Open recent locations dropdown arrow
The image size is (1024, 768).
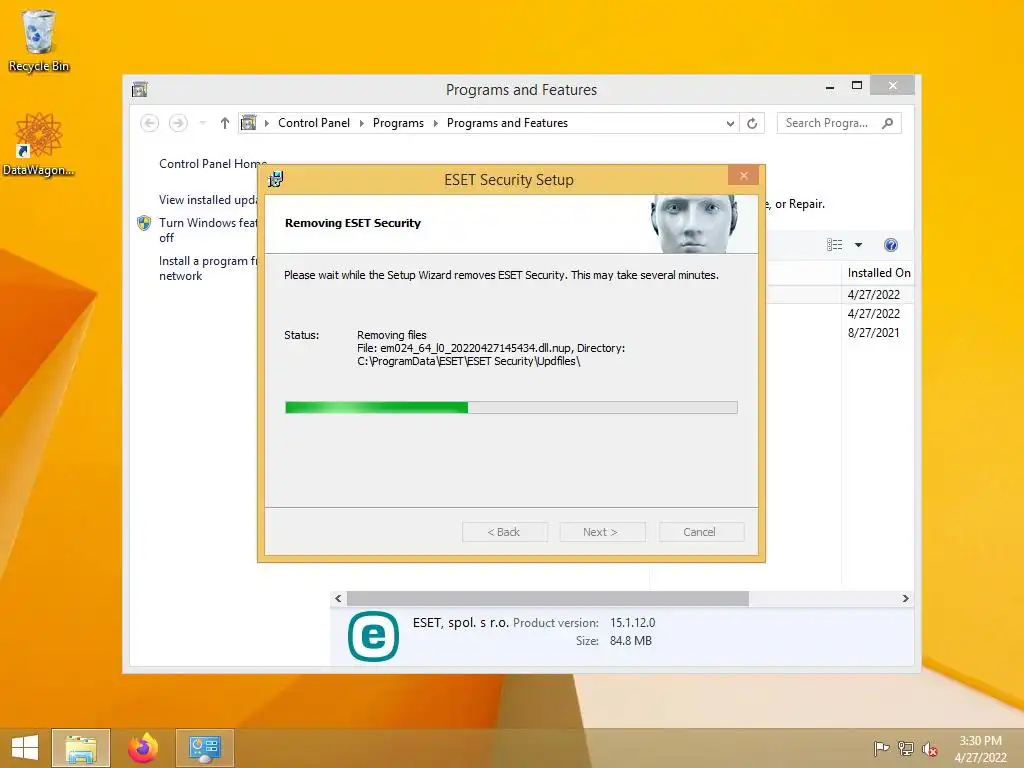pyautogui.click(x=202, y=123)
